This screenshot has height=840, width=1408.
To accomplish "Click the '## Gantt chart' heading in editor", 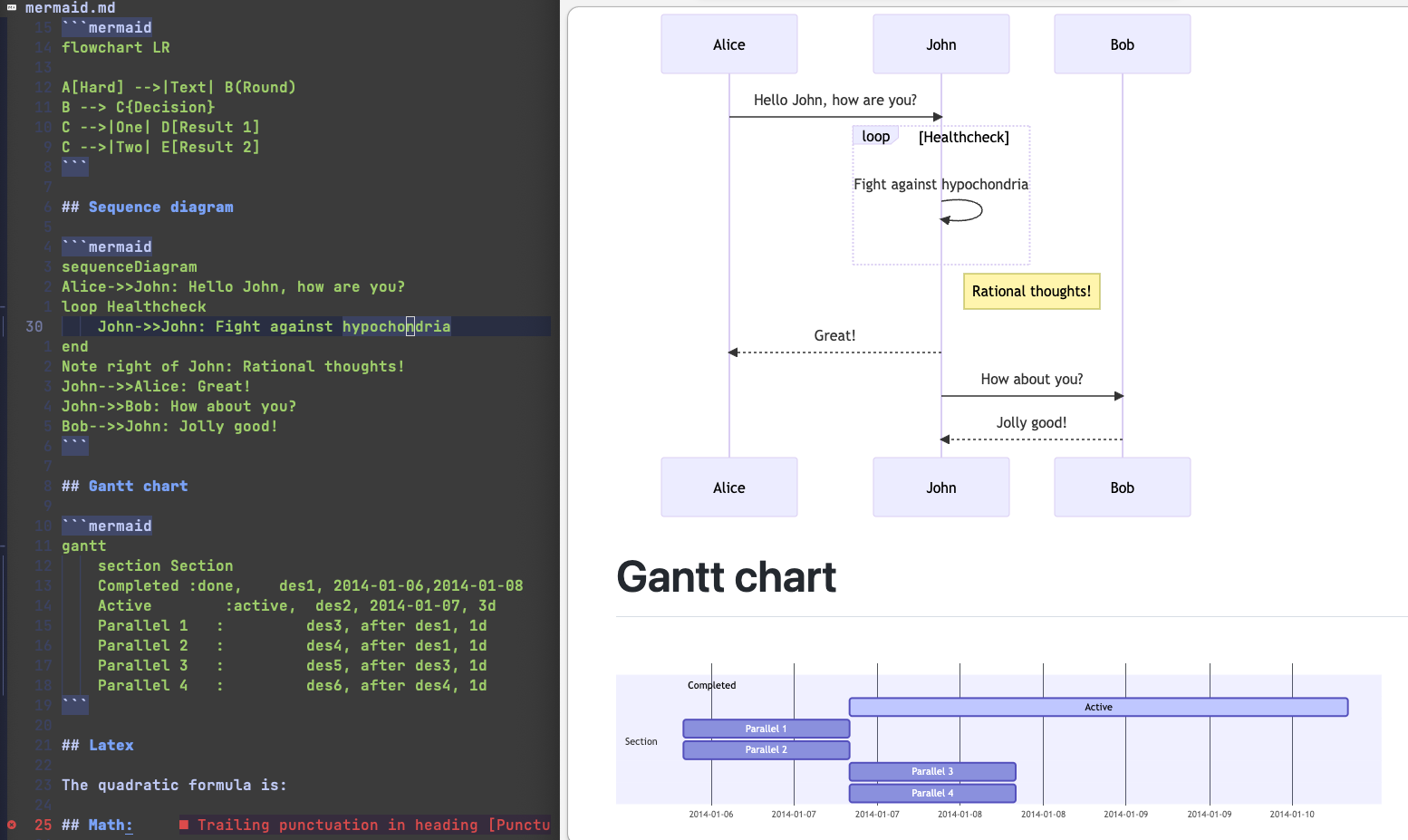I will pyautogui.click(x=125, y=486).
